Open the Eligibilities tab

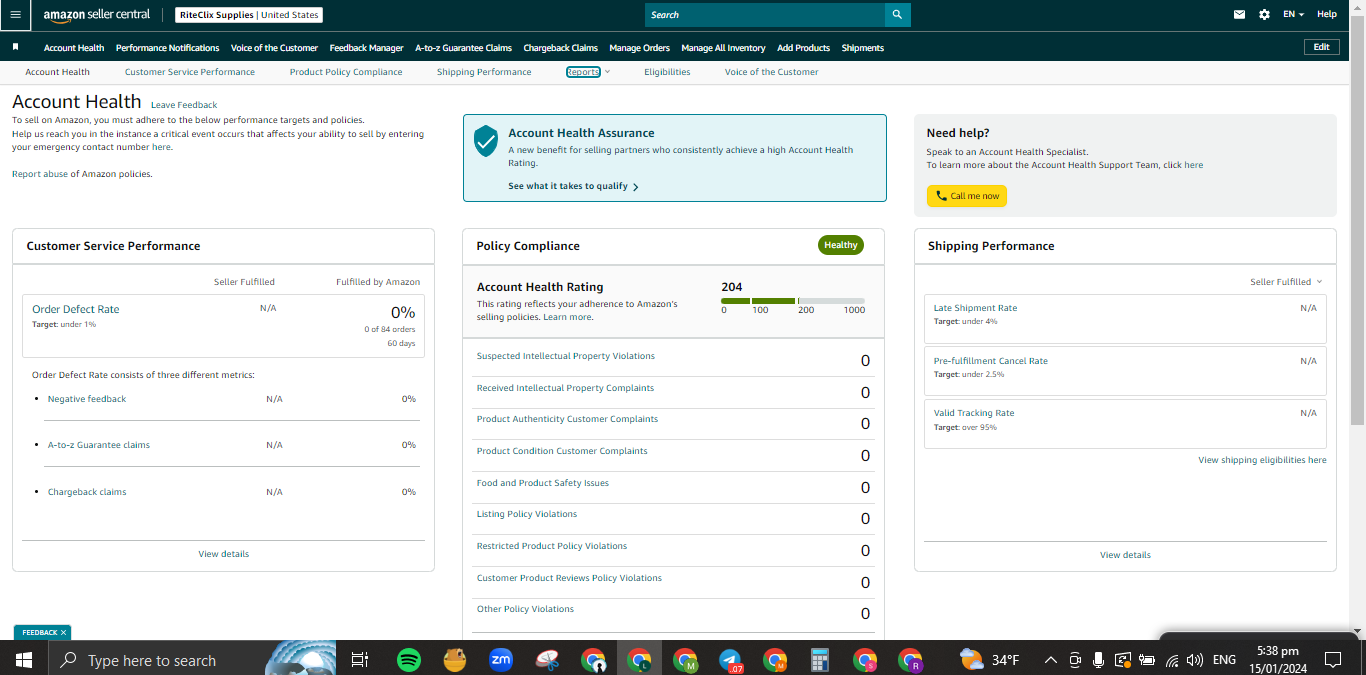click(x=667, y=72)
